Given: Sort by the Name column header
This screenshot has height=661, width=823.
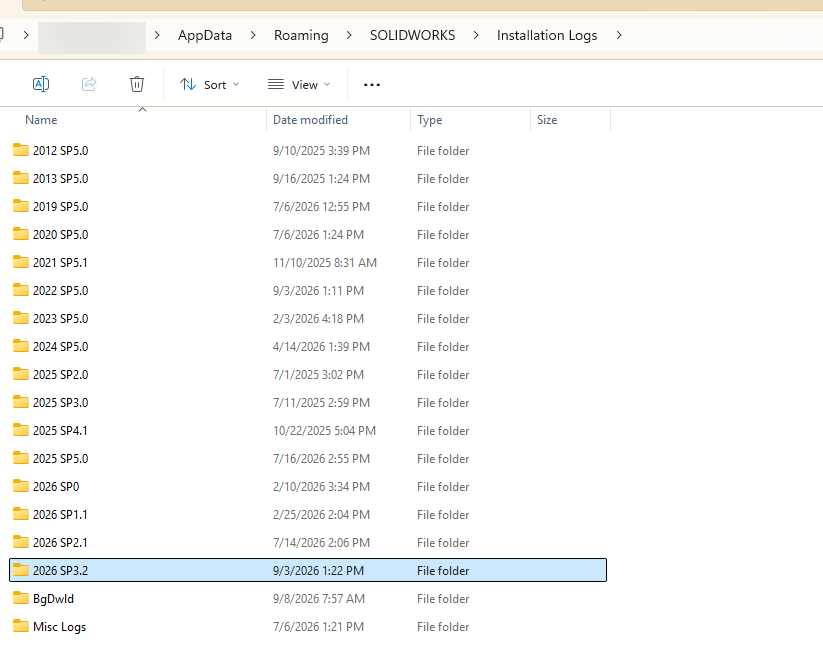Looking at the screenshot, I should click(x=41, y=120).
